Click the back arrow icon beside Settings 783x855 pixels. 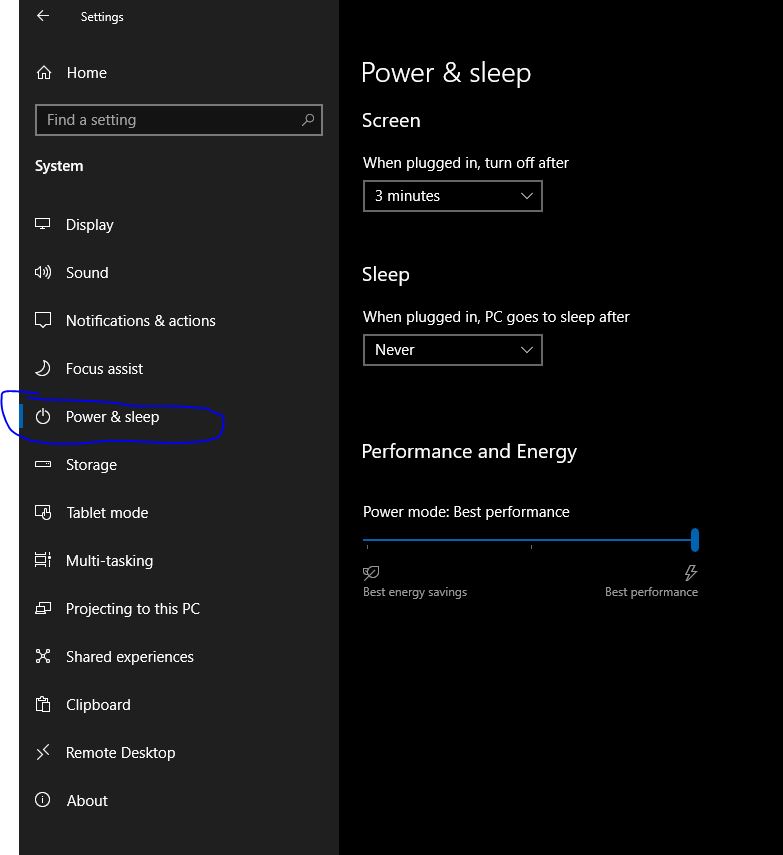pyautogui.click(x=43, y=16)
